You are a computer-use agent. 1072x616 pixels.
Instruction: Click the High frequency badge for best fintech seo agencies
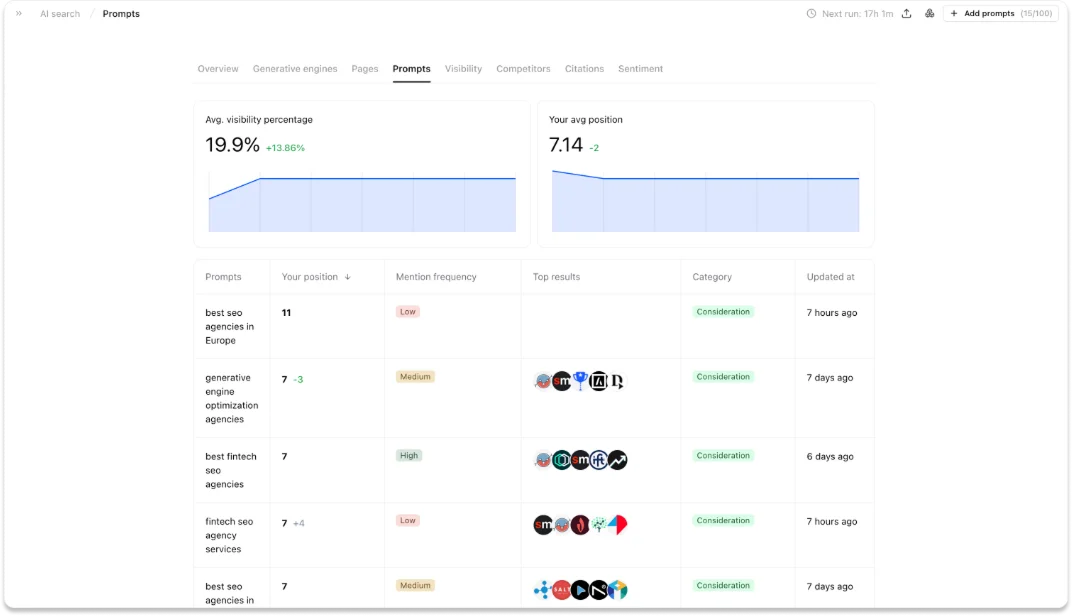[x=409, y=455]
